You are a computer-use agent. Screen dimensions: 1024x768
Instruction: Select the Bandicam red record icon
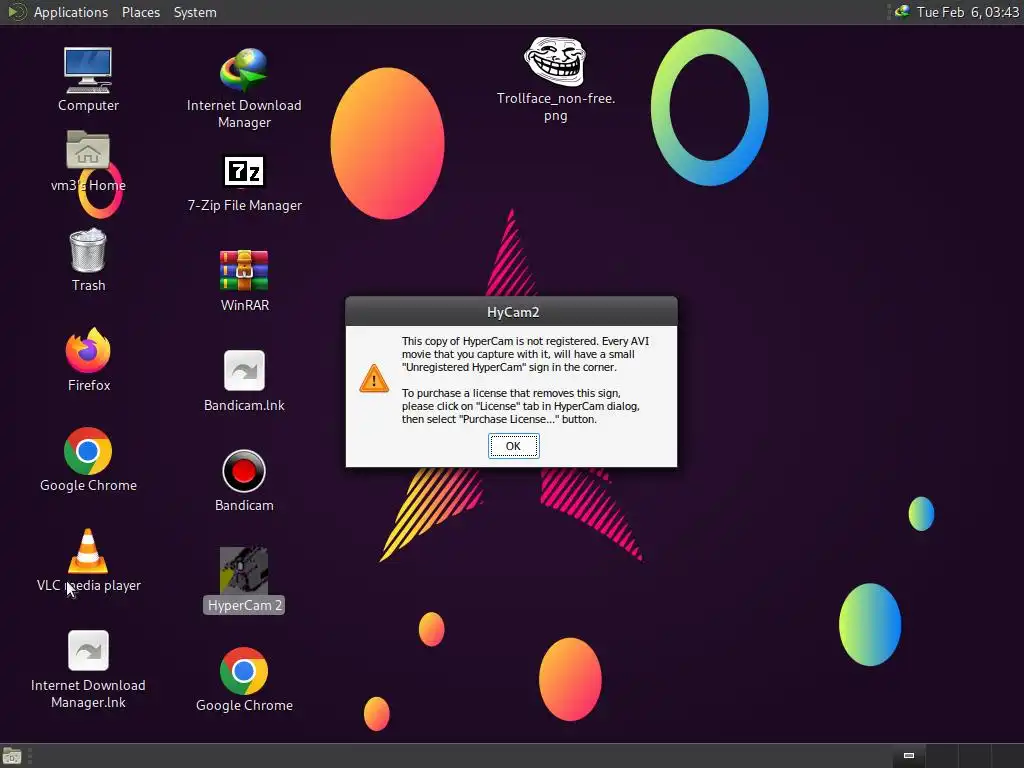click(244, 471)
